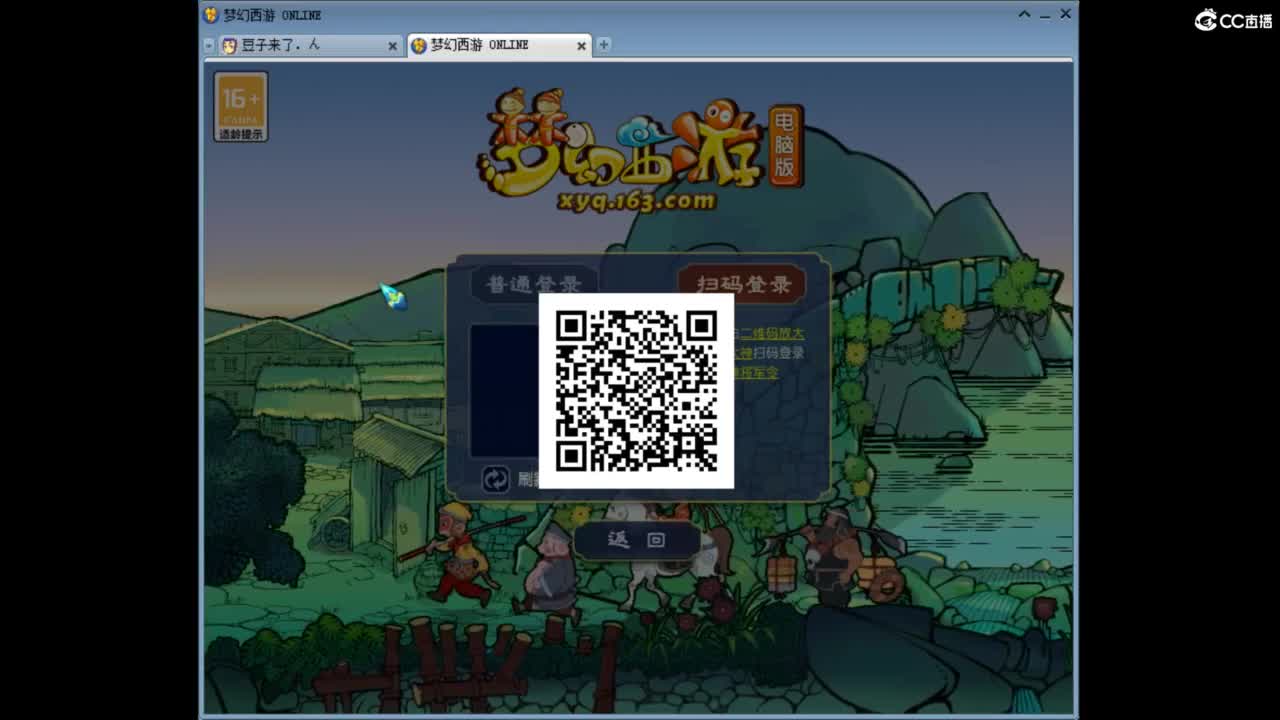Click the 二维码放大 link

pyautogui.click(x=770, y=334)
